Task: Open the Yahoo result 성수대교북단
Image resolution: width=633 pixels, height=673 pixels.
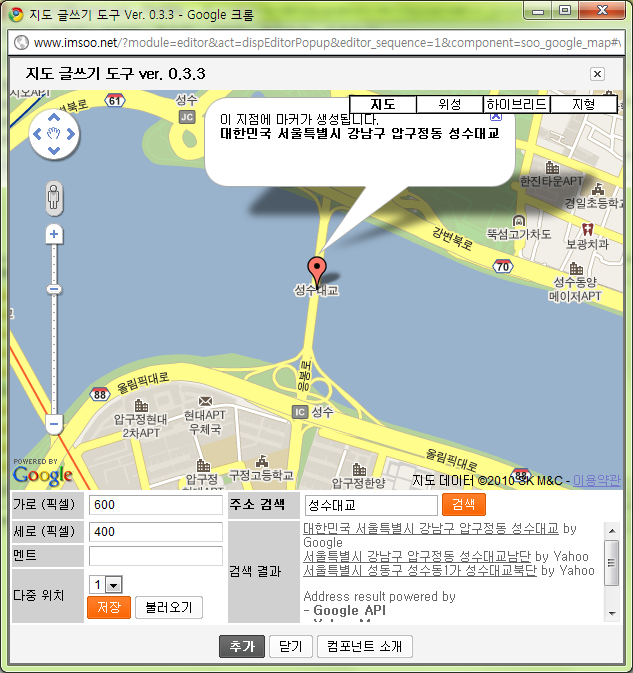Action: [x=420, y=570]
